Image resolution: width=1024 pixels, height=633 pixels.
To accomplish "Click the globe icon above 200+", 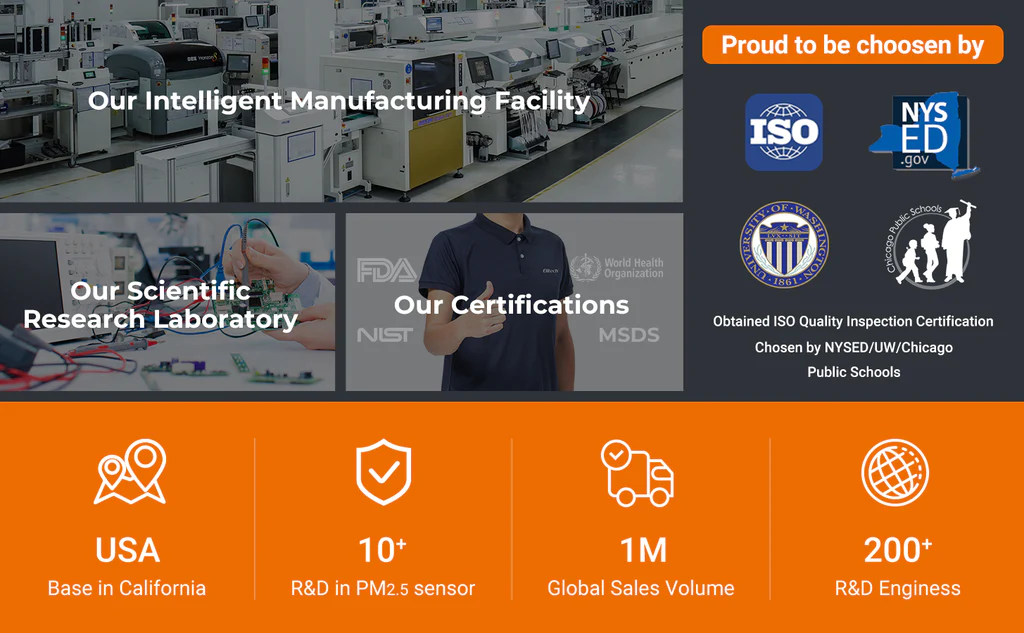I will click(x=895, y=473).
